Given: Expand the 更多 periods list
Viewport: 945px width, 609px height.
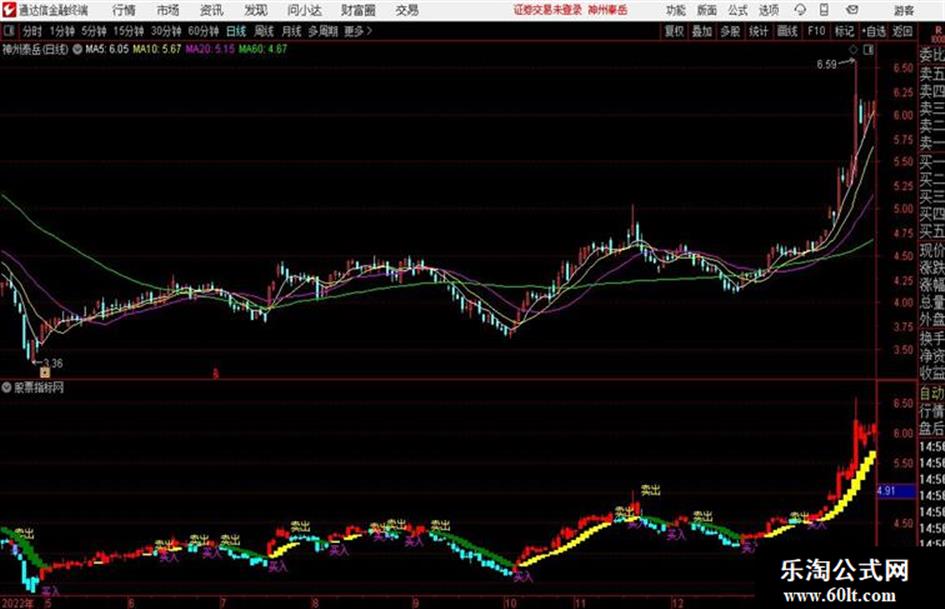Looking at the screenshot, I should tap(358, 31).
